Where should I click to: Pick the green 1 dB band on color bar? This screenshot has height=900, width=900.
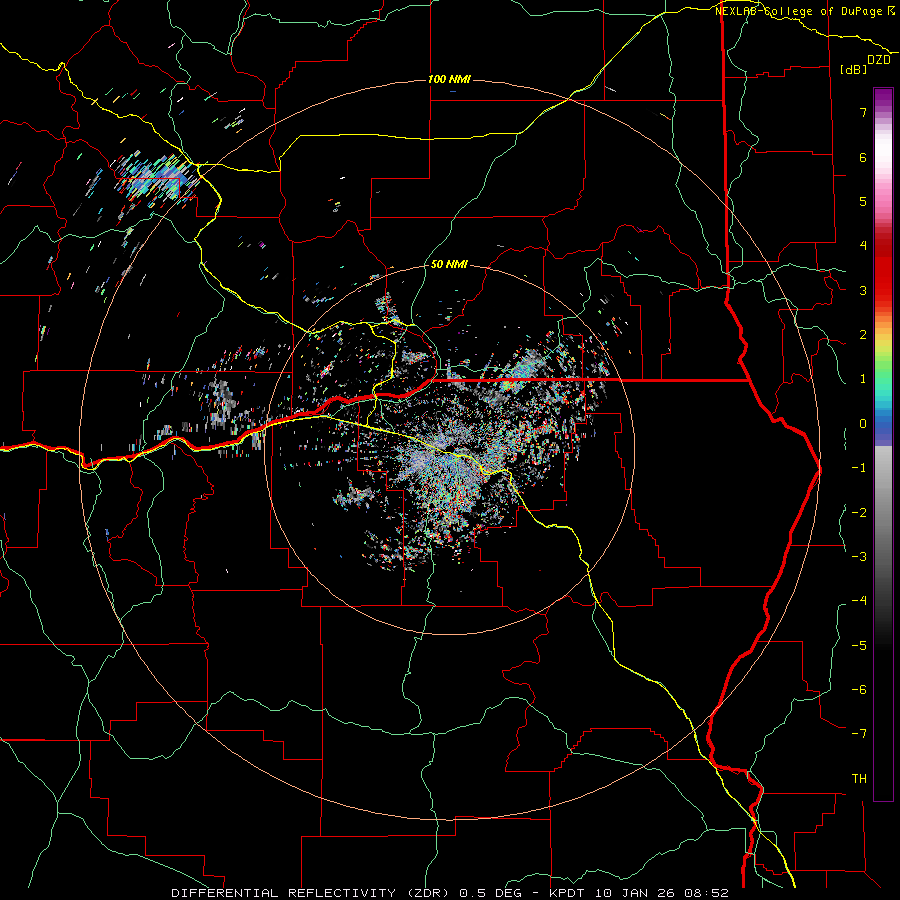883,376
